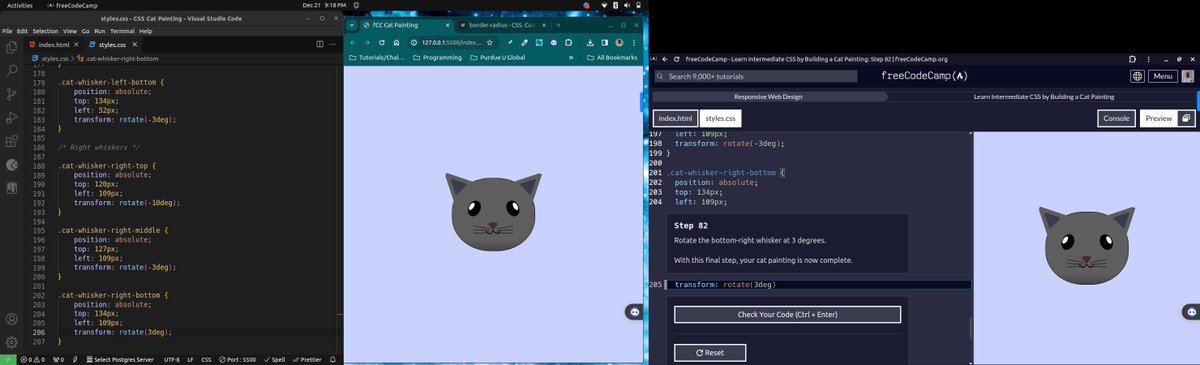Toggle Spell checker in VS Code status bar
Screen dimensions: 1200x365
pyautogui.click(x=274, y=359)
